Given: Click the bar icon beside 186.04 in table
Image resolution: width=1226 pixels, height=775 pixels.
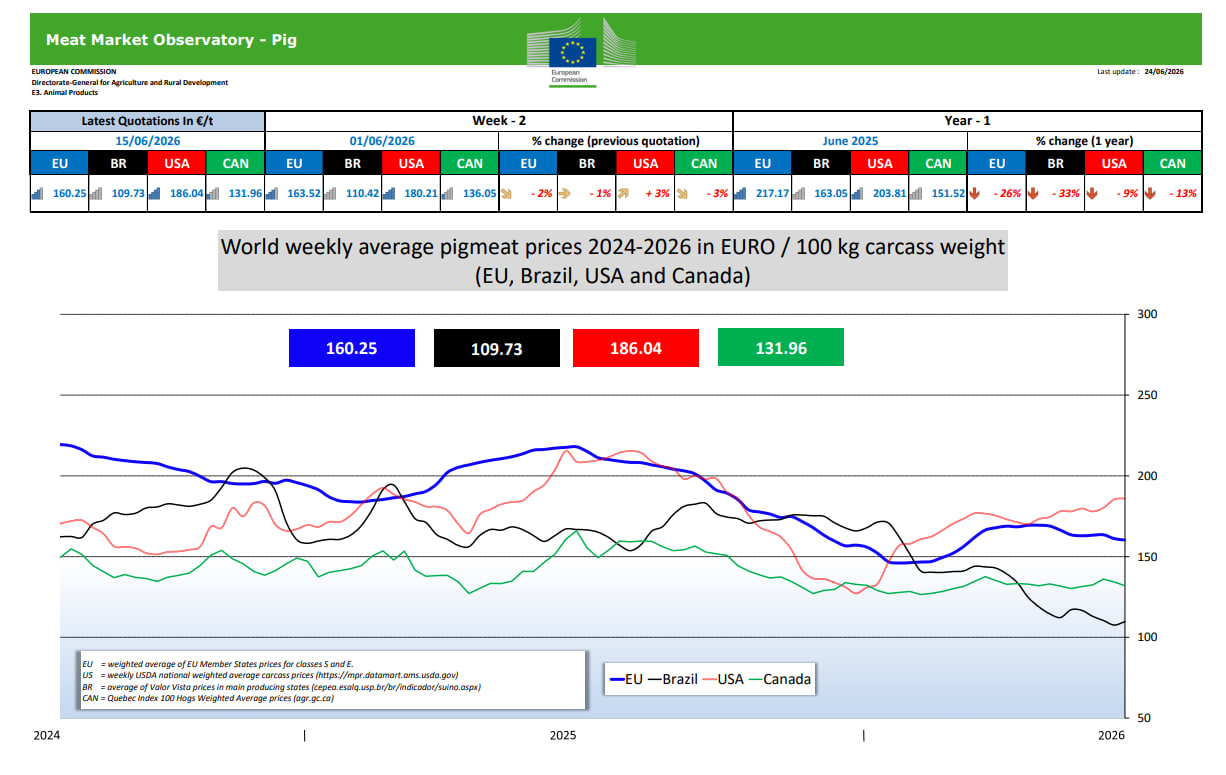Looking at the screenshot, I should click(x=156, y=193).
